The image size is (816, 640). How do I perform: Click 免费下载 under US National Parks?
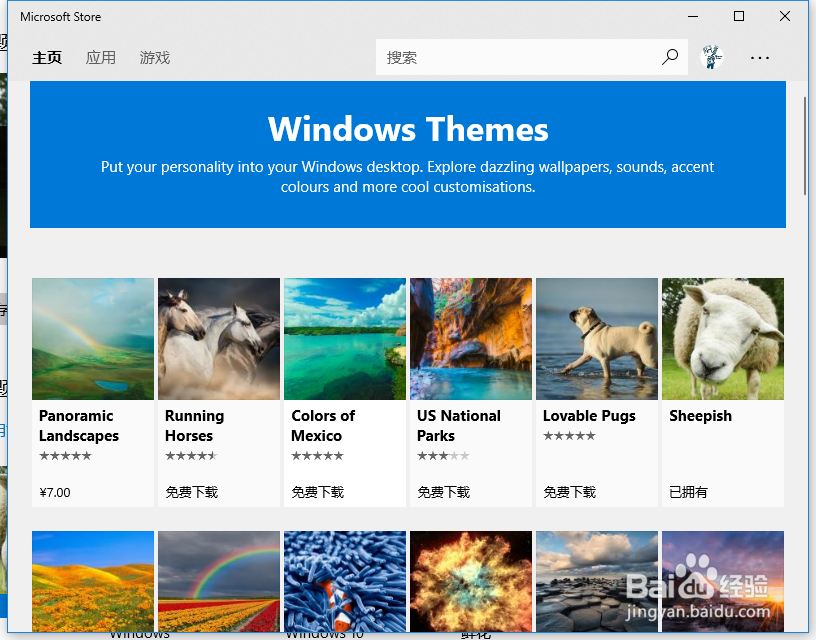tap(443, 492)
